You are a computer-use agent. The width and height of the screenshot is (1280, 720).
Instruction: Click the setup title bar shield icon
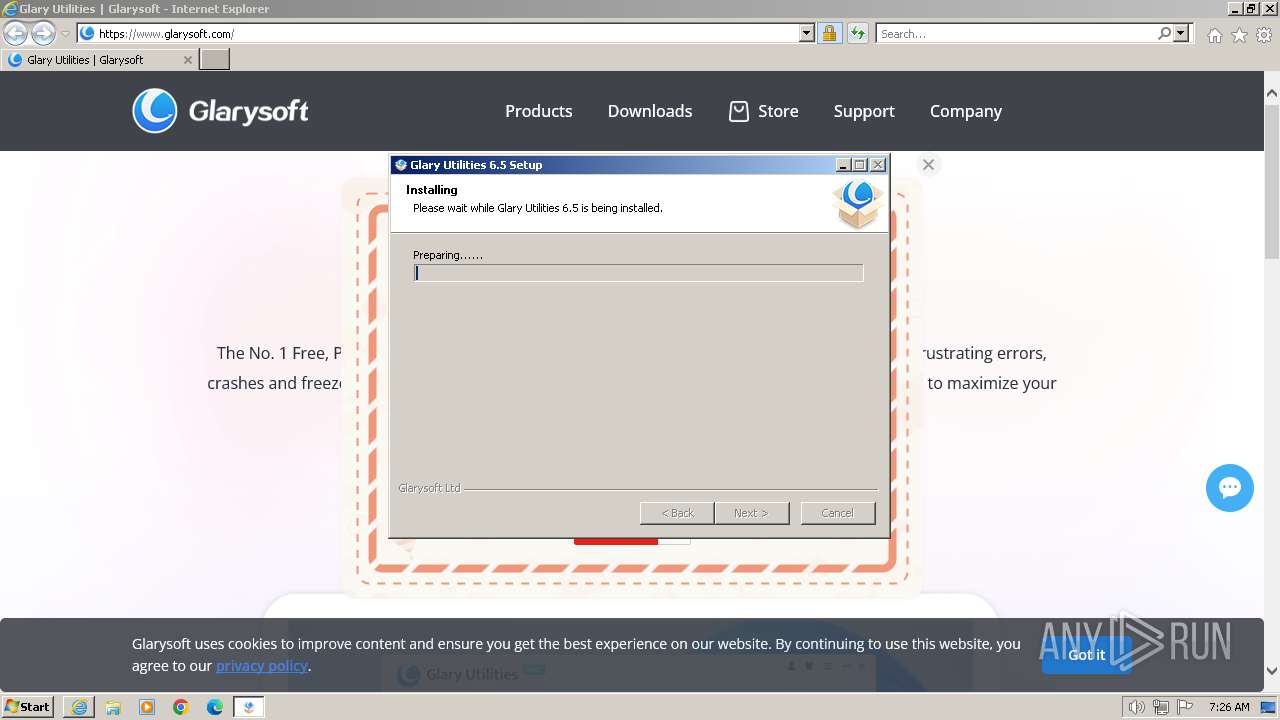coord(401,165)
